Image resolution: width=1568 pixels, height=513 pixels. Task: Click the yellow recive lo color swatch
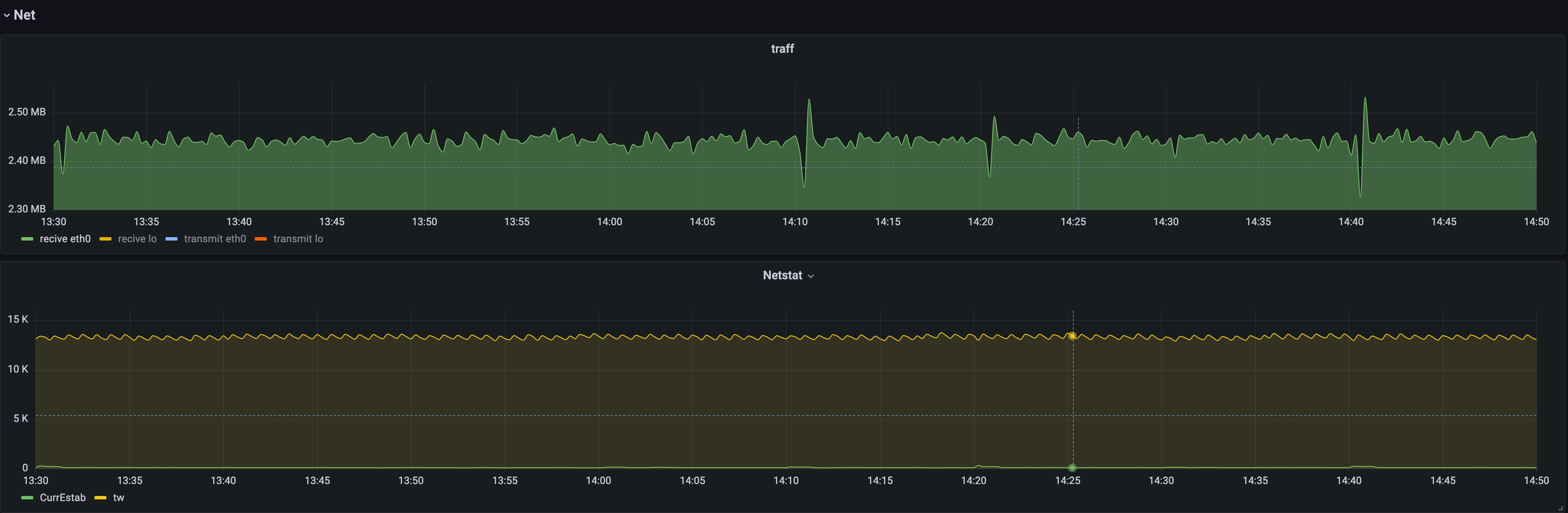(105, 239)
